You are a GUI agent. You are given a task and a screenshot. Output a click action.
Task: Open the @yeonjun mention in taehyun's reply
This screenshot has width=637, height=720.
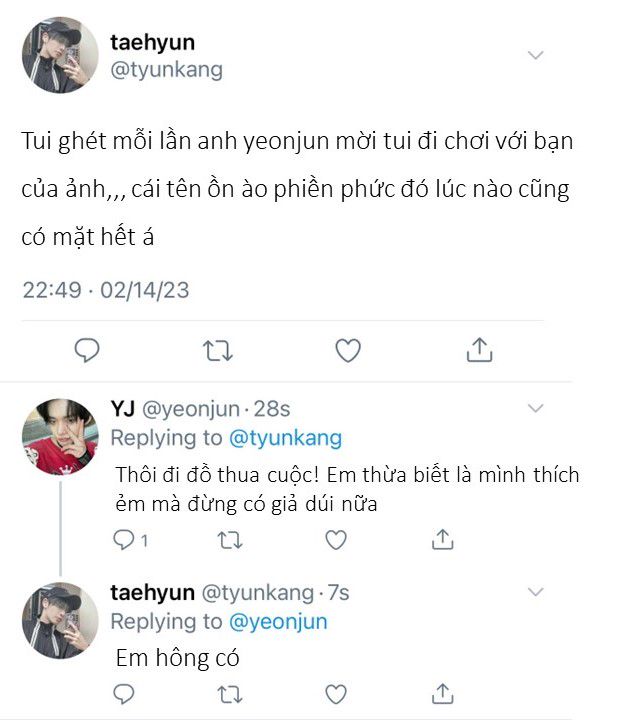click(279, 622)
